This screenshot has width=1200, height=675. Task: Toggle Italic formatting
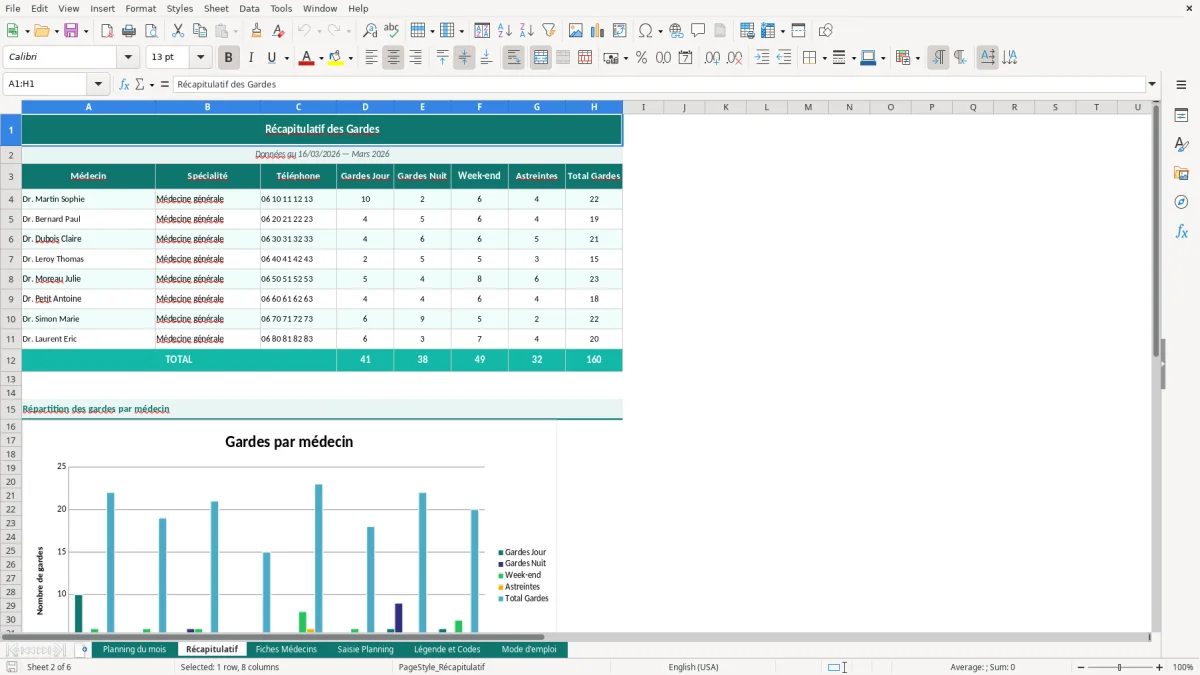click(x=250, y=58)
